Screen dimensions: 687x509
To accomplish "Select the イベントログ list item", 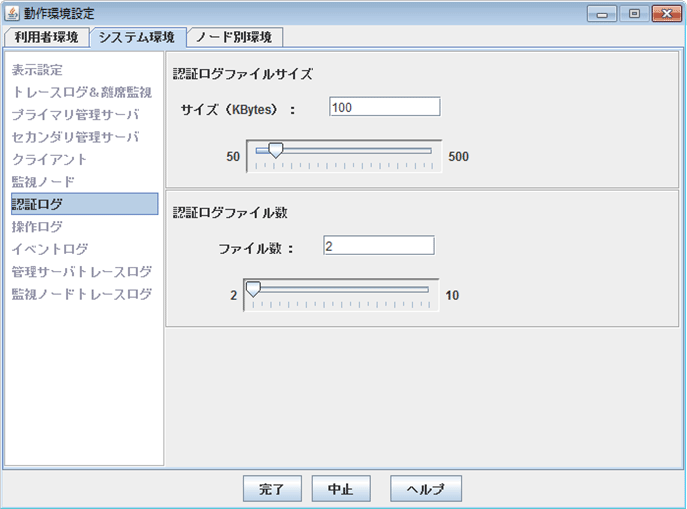I will point(49,249).
